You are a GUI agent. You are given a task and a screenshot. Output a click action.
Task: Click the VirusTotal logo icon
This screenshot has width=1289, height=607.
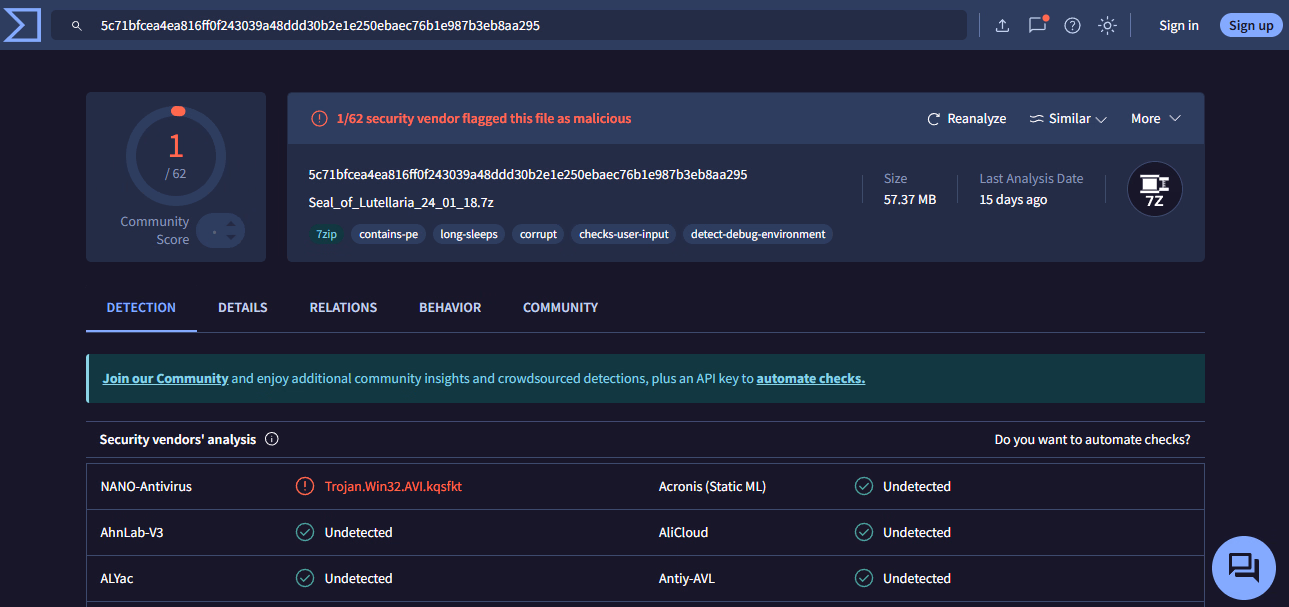(x=21, y=25)
